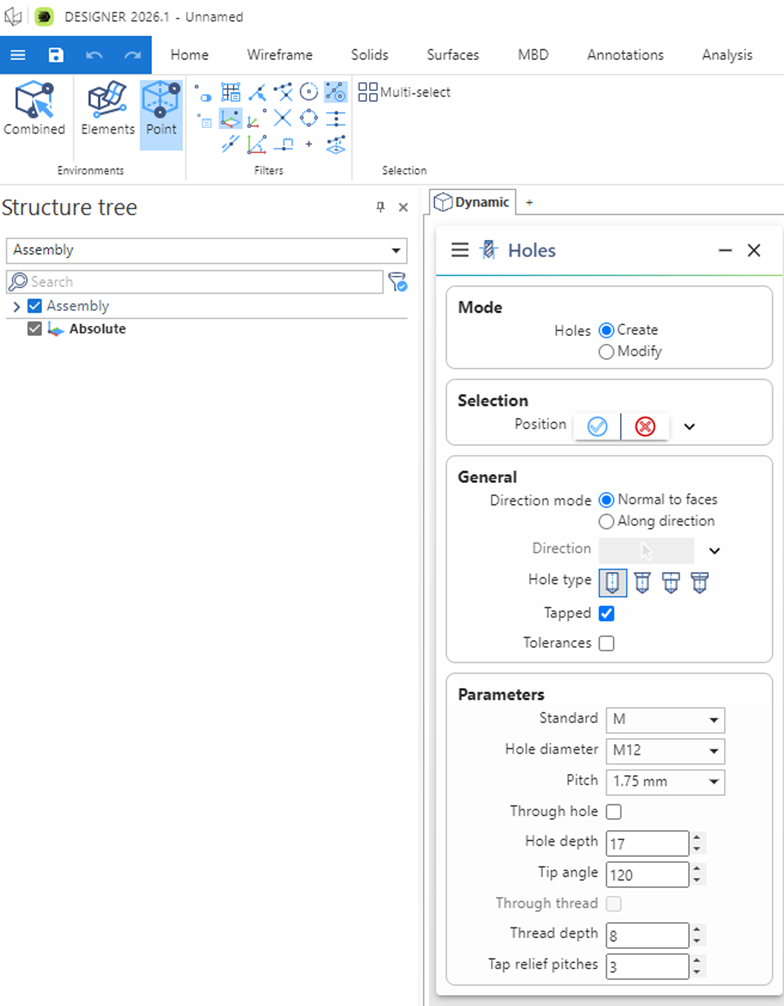
Task: Select the Combined environment tool
Action: [34, 109]
